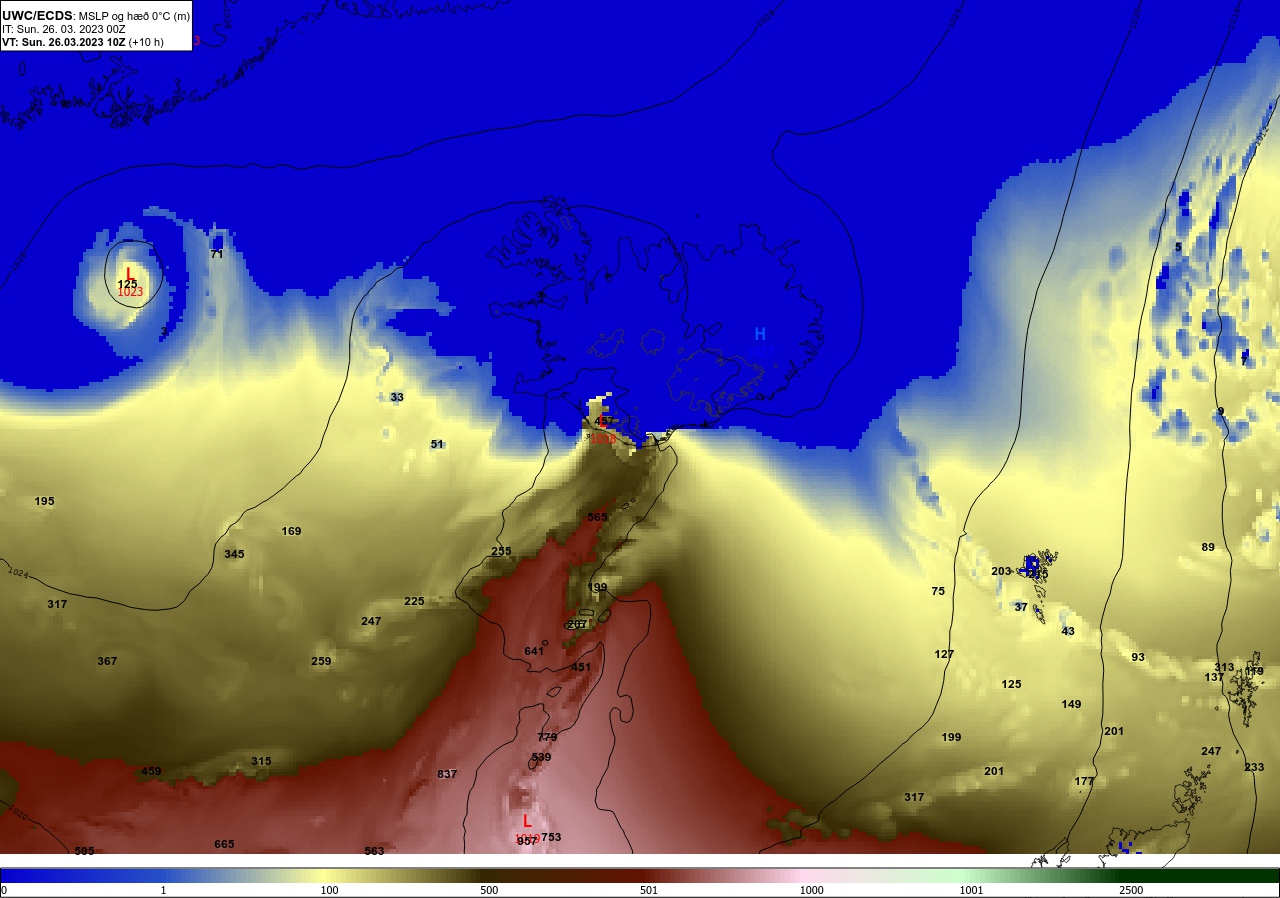1280x898 pixels.
Task: Click the map value 779
Action: click(x=547, y=737)
